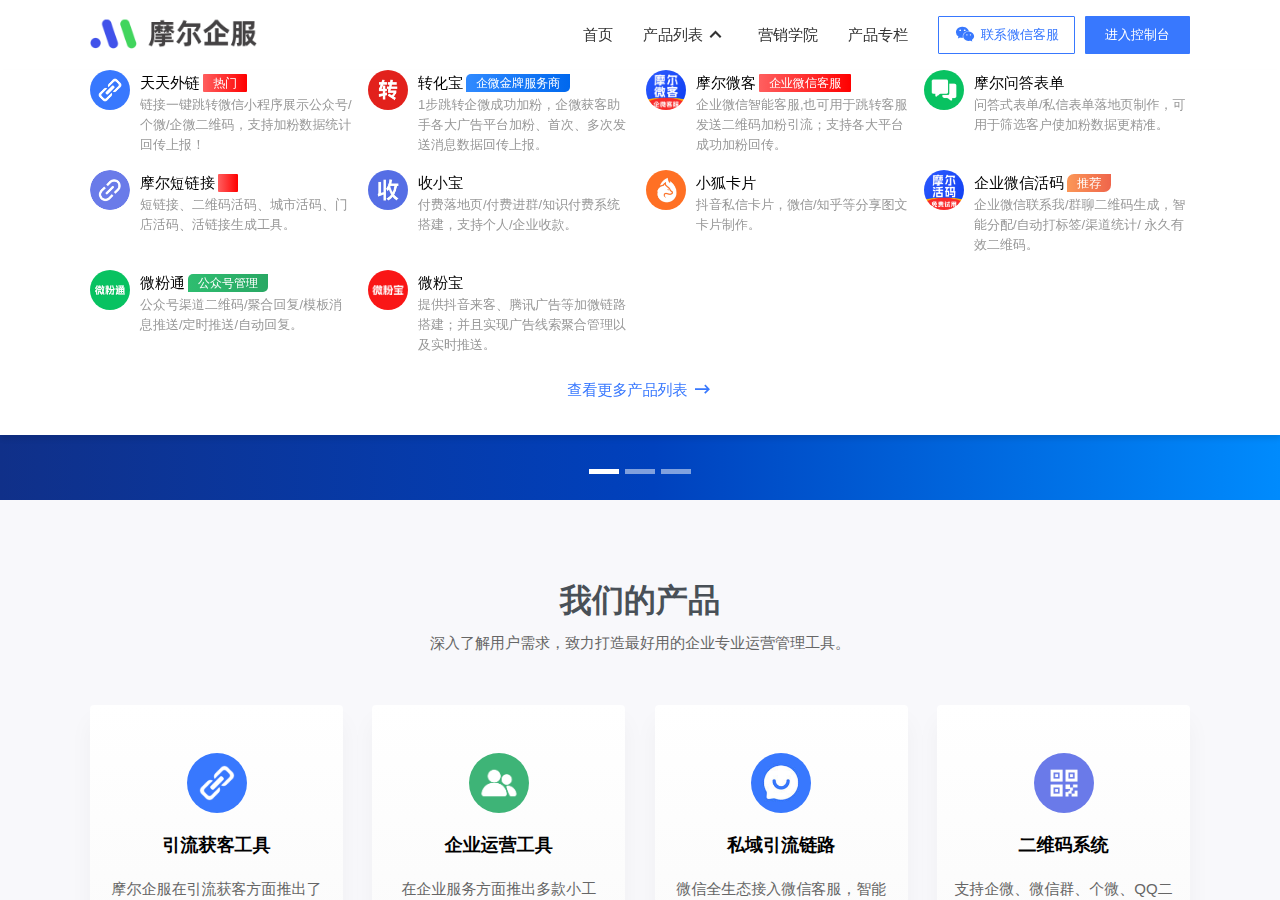Click the 微粉宝 red icon
Screen dimensions: 1280x900
388,290
